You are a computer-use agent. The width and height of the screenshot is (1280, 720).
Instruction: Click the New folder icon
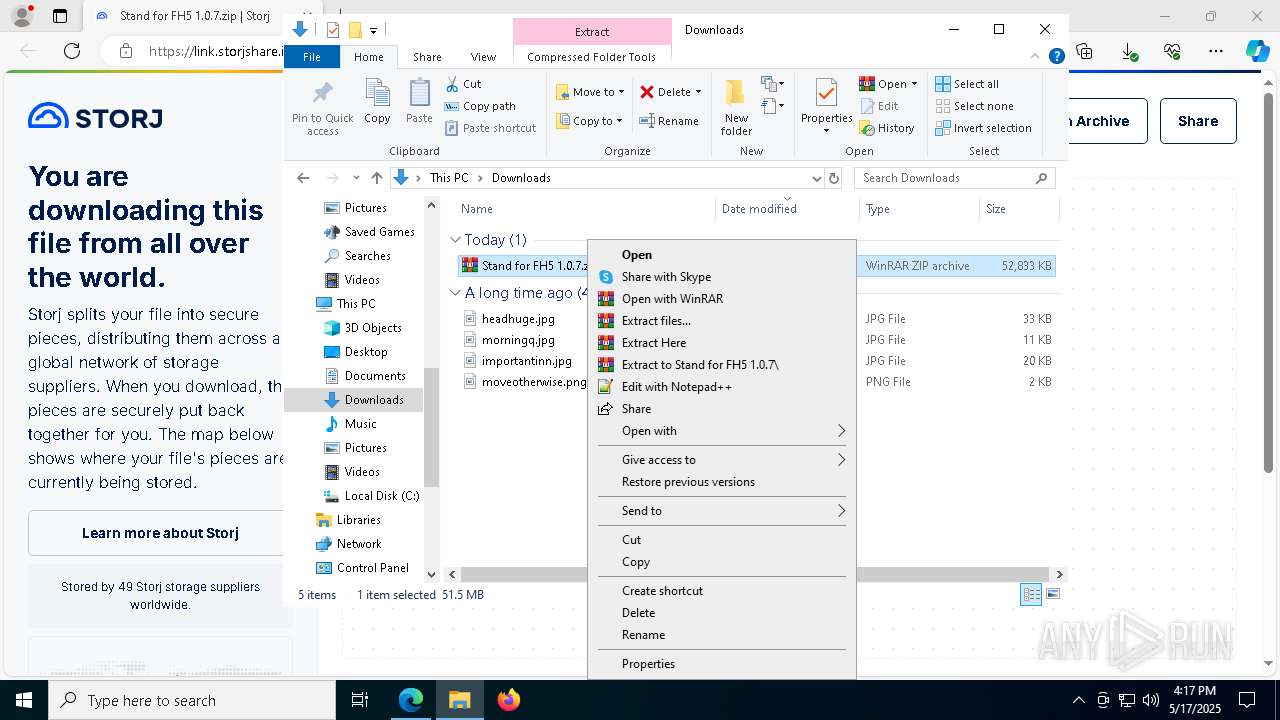[x=736, y=93]
